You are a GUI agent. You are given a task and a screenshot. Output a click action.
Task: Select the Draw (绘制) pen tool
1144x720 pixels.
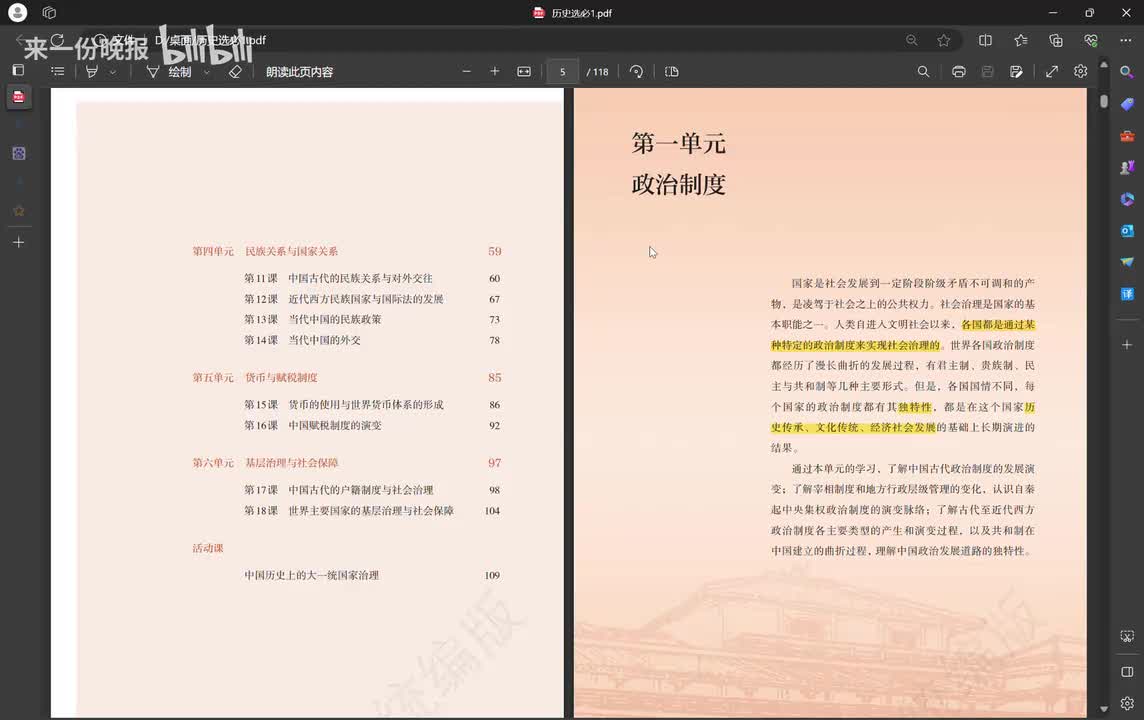(x=169, y=71)
